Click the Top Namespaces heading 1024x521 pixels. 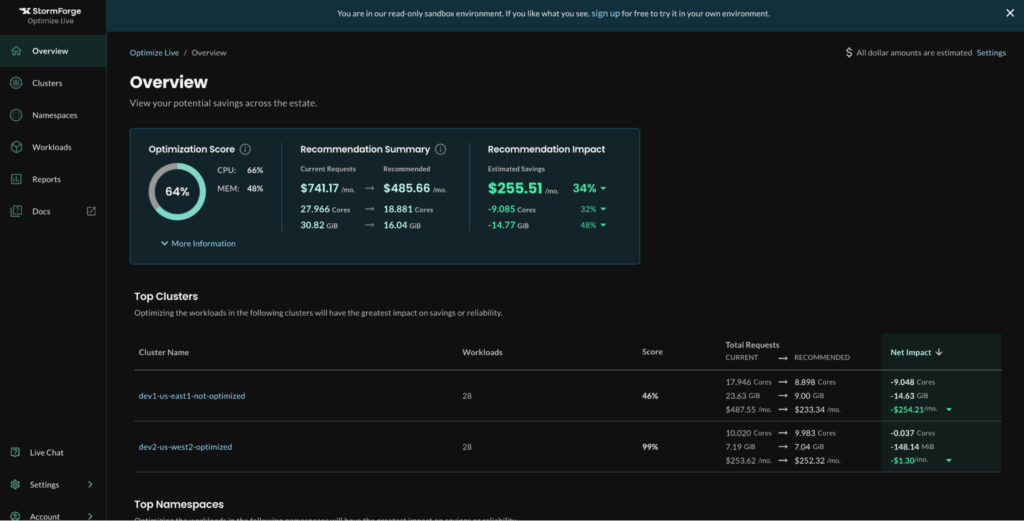[x=179, y=504]
